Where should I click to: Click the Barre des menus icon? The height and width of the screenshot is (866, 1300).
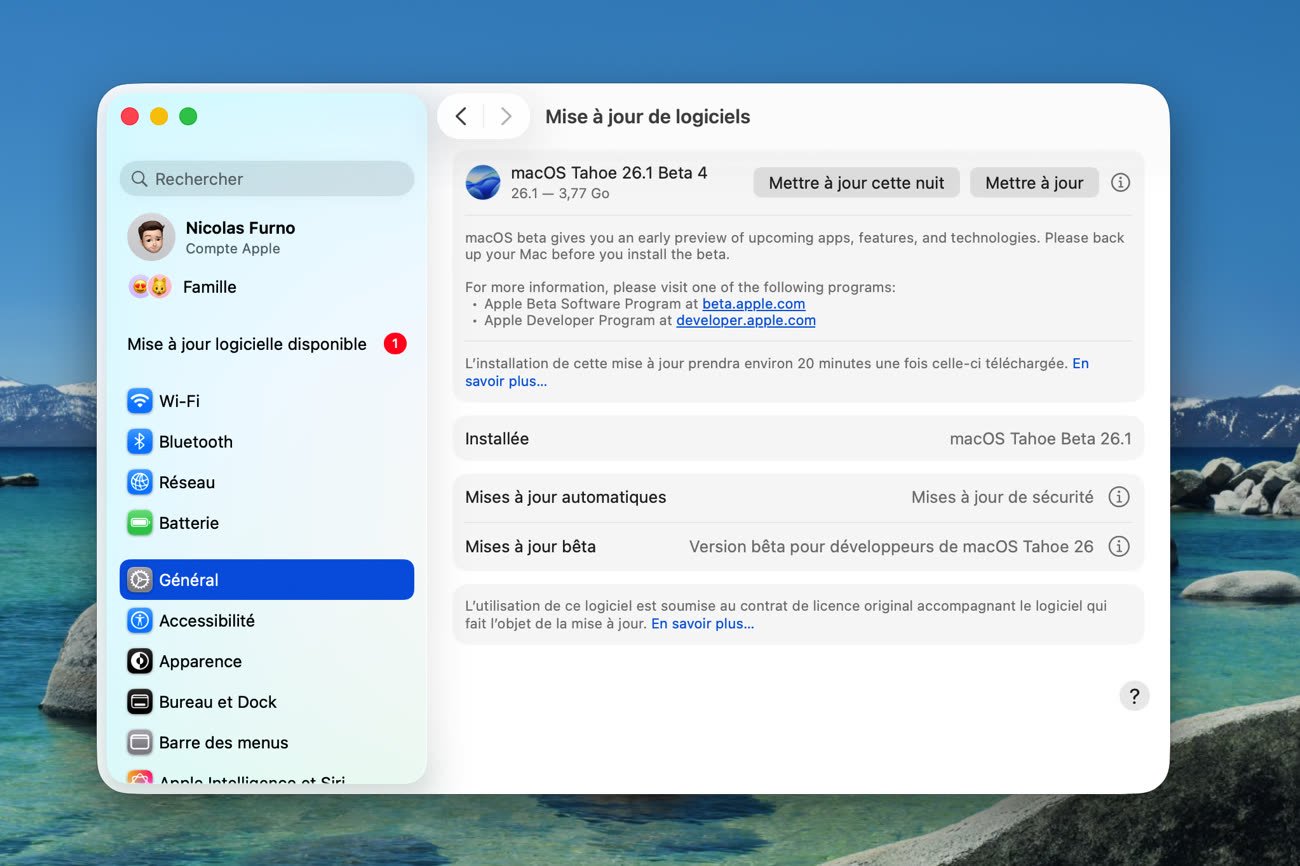point(139,743)
